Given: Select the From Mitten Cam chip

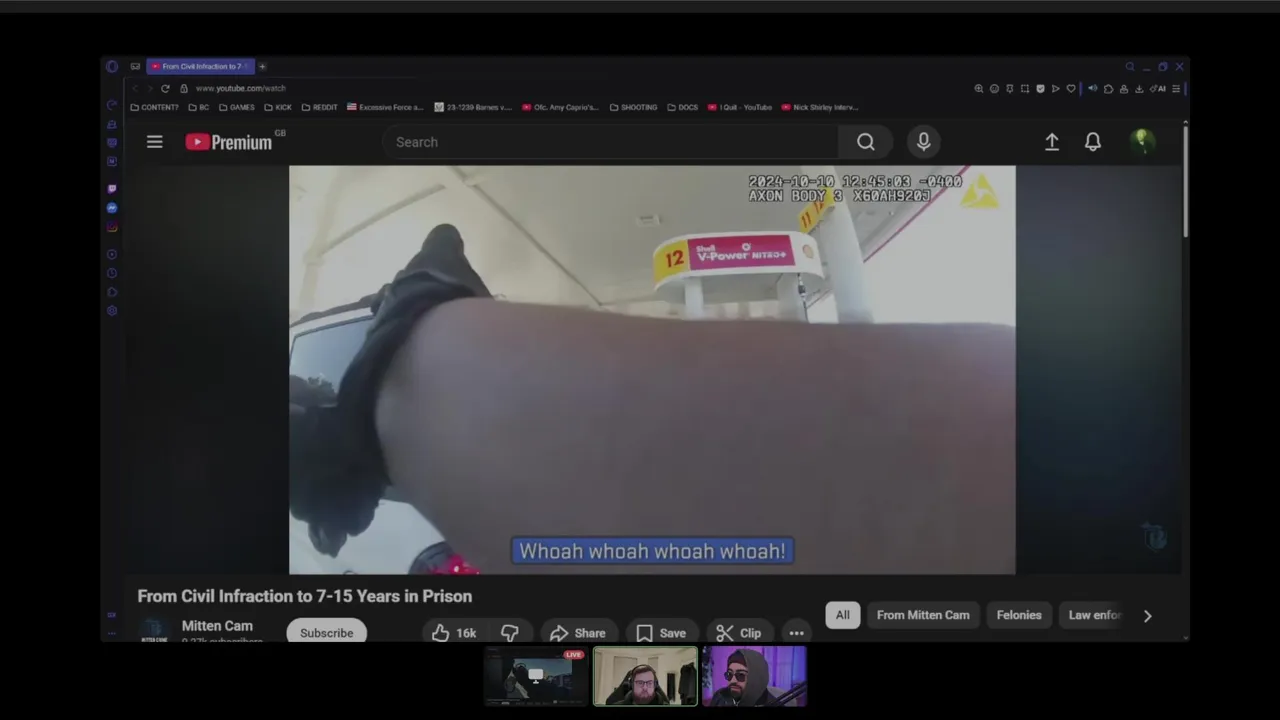Looking at the screenshot, I should (x=923, y=615).
